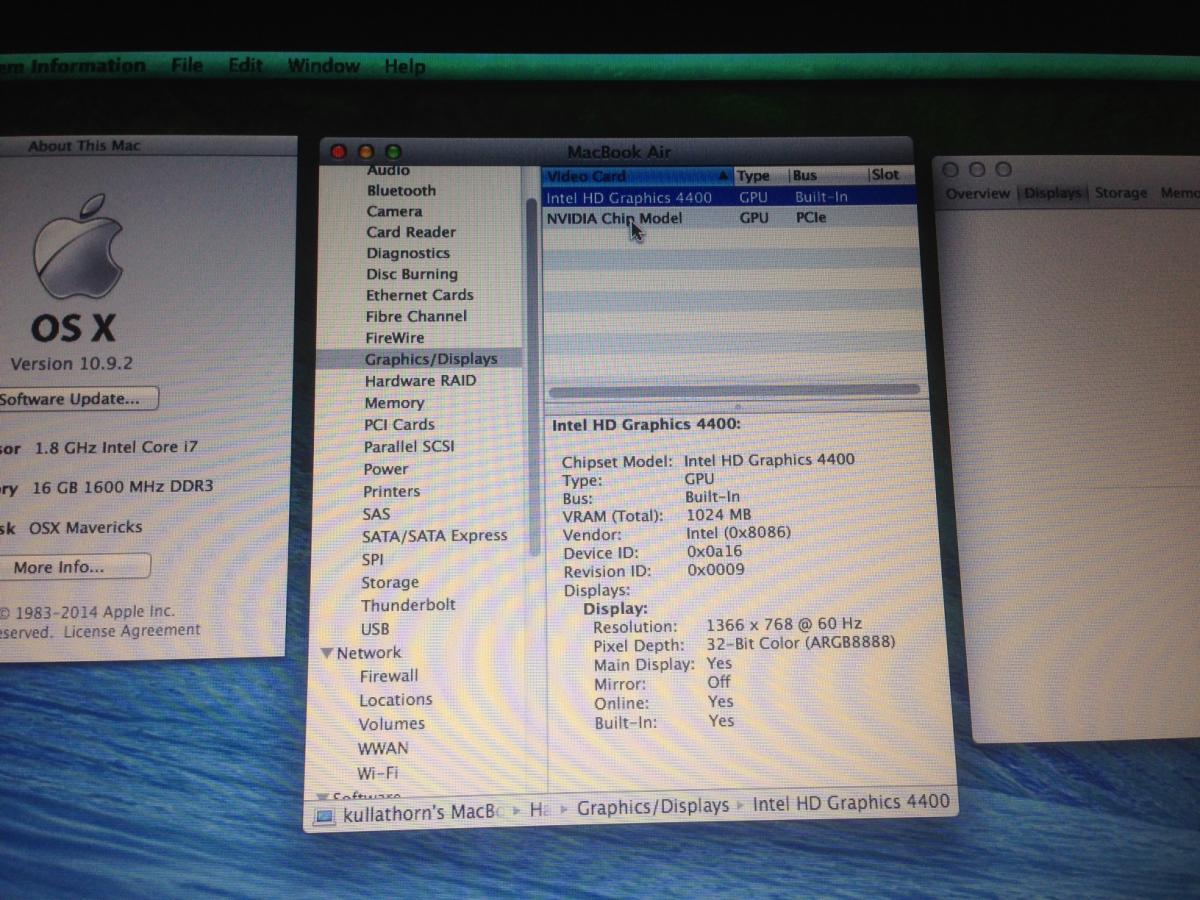Open the Window menu

(x=323, y=66)
